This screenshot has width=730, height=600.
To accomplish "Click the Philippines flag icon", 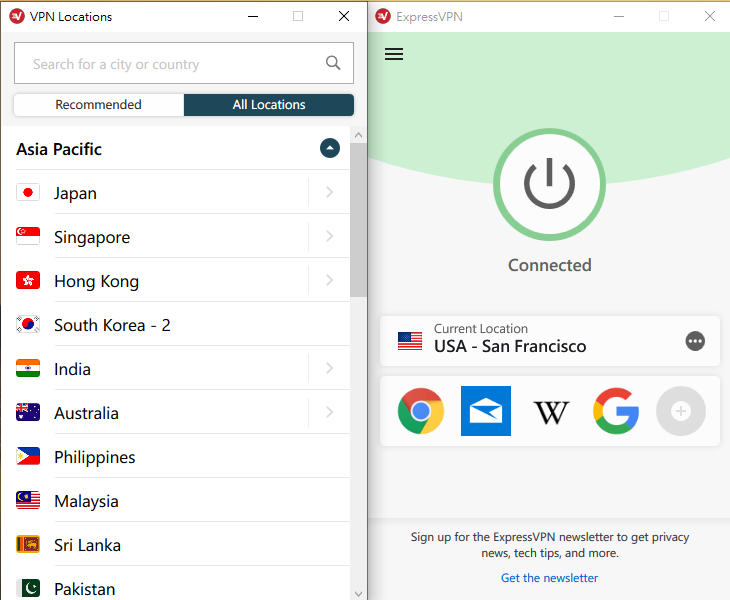I will pyautogui.click(x=28, y=456).
